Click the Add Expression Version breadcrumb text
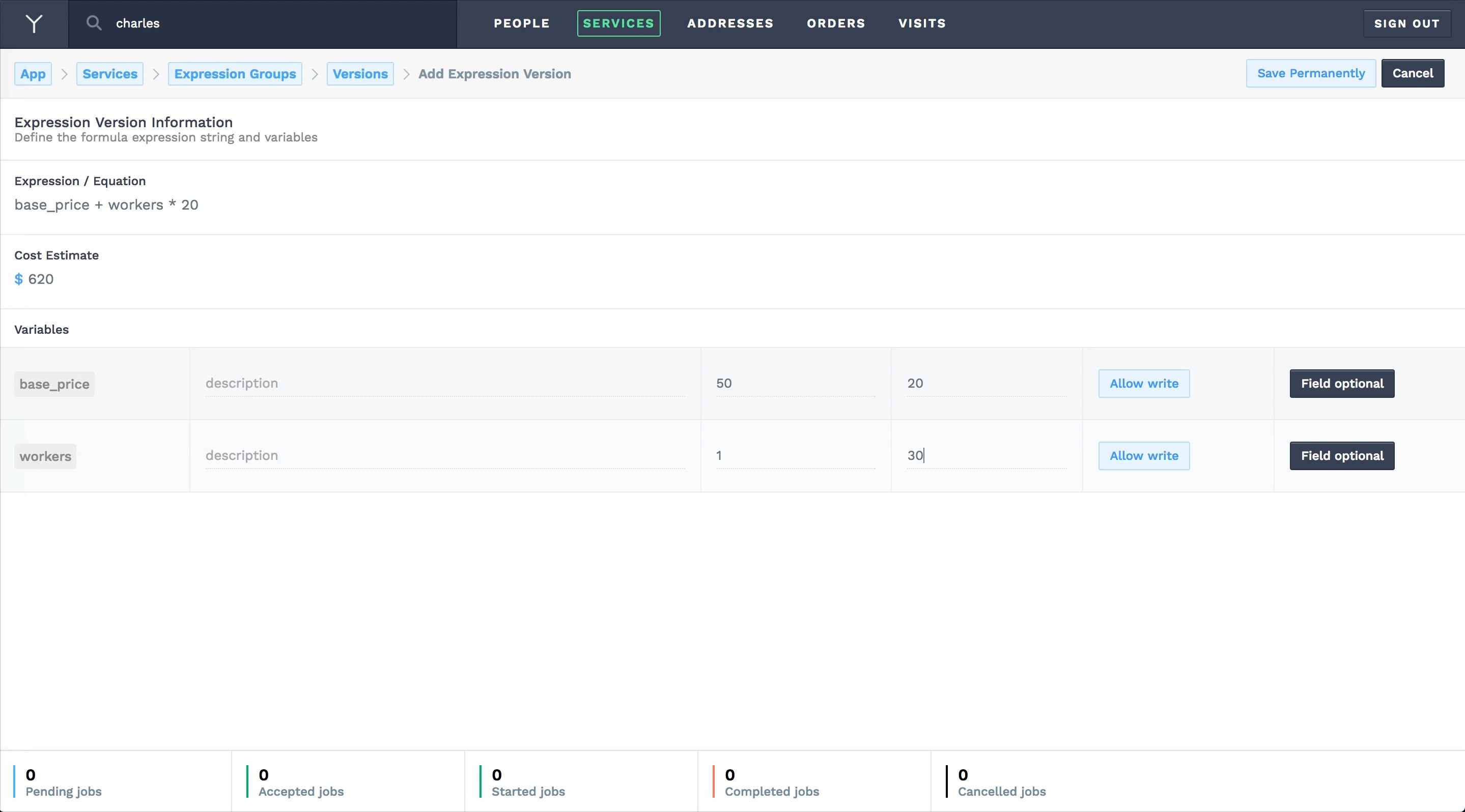Screen dimensions: 1465x812 [495, 74]
